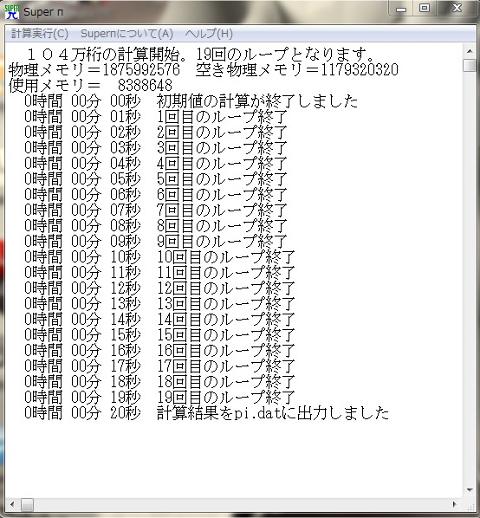Click the horizontal scrollbar thumb
Screen dimensions: 480x518
click(x=27, y=504)
